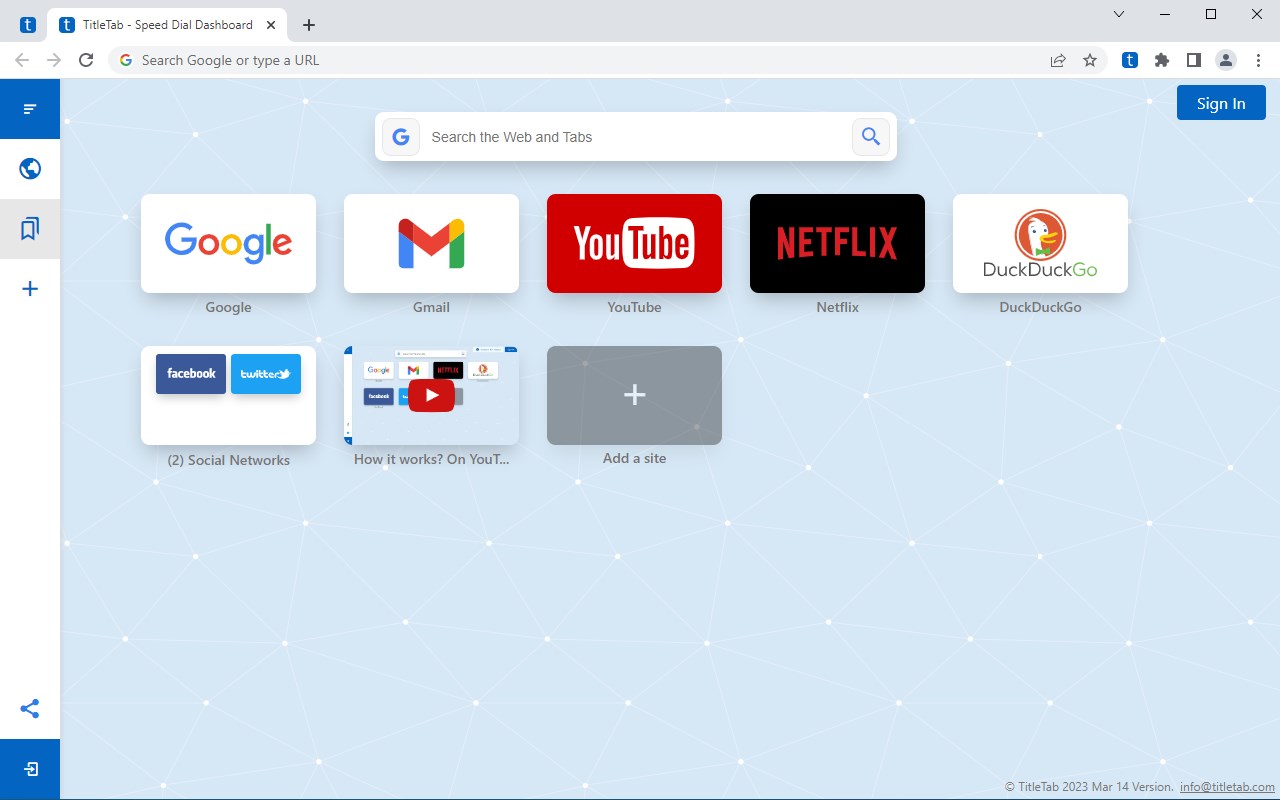Click the Google engine icon in the search box
The image size is (1280, 800).
pyautogui.click(x=401, y=137)
